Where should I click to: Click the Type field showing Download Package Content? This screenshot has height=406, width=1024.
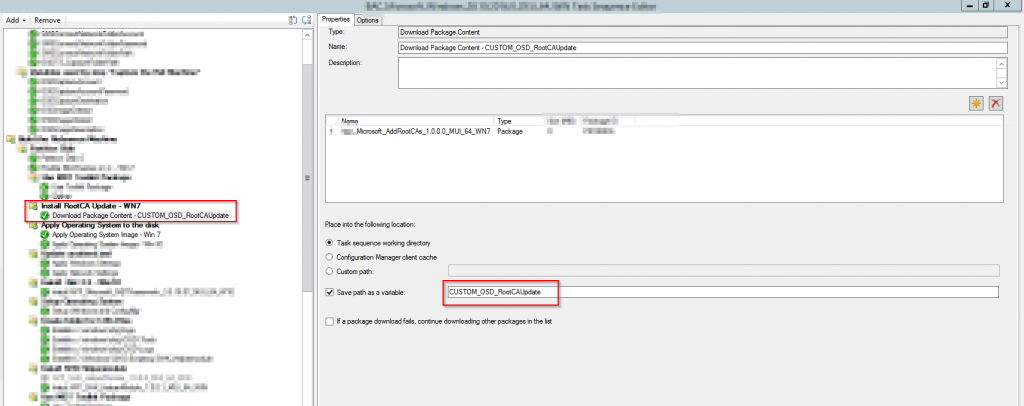tap(703, 32)
